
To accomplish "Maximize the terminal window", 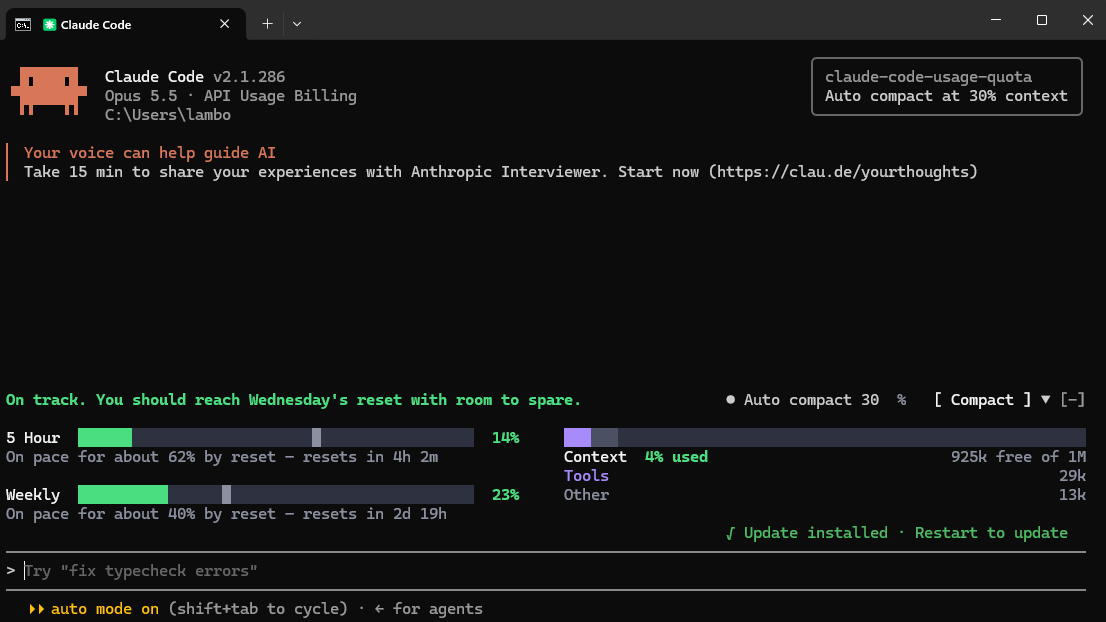I will 1042,20.
